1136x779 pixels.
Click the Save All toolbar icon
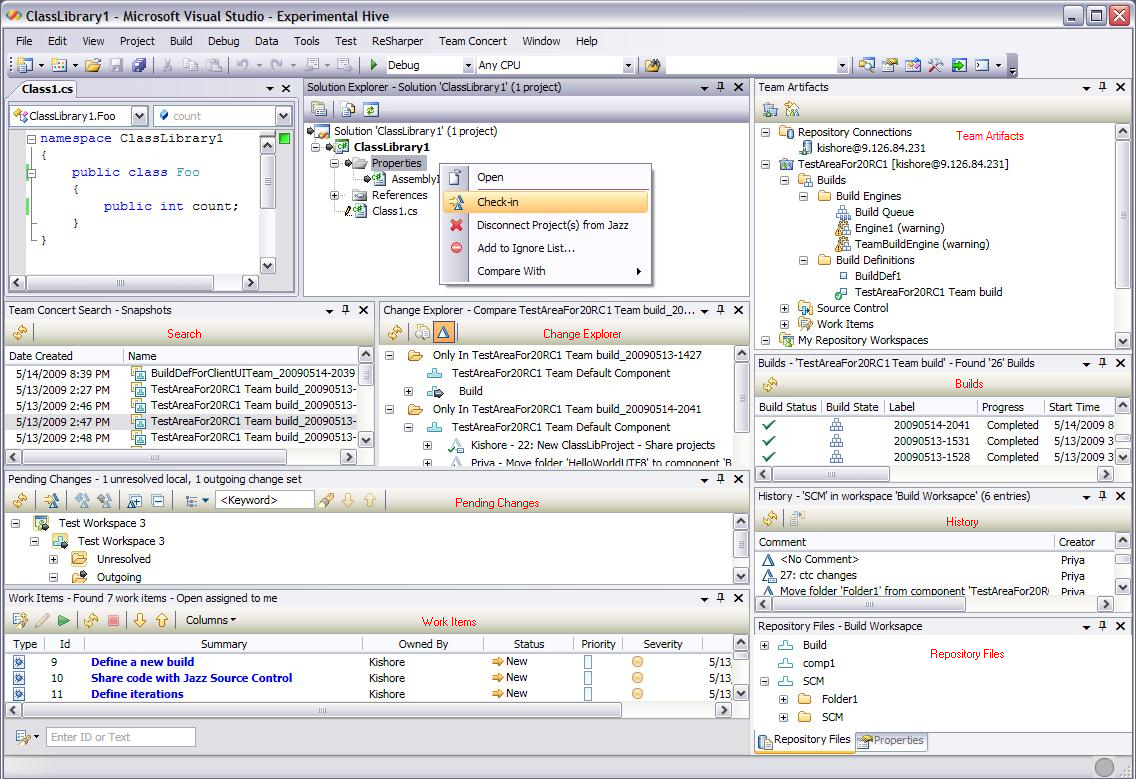click(x=139, y=65)
